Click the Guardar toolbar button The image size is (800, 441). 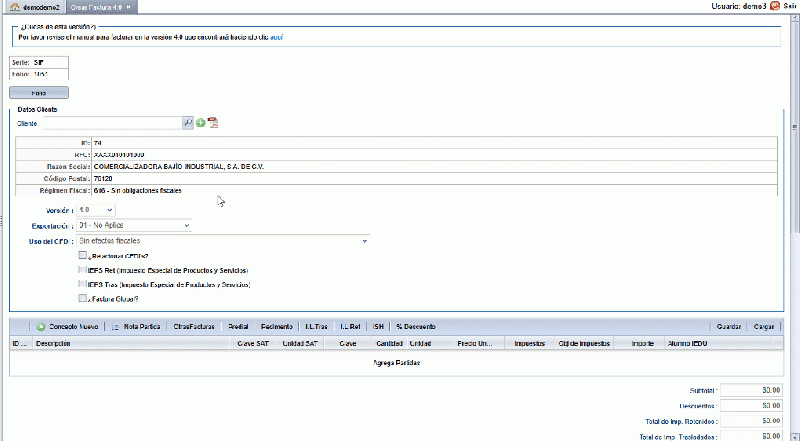tap(729, 327)
